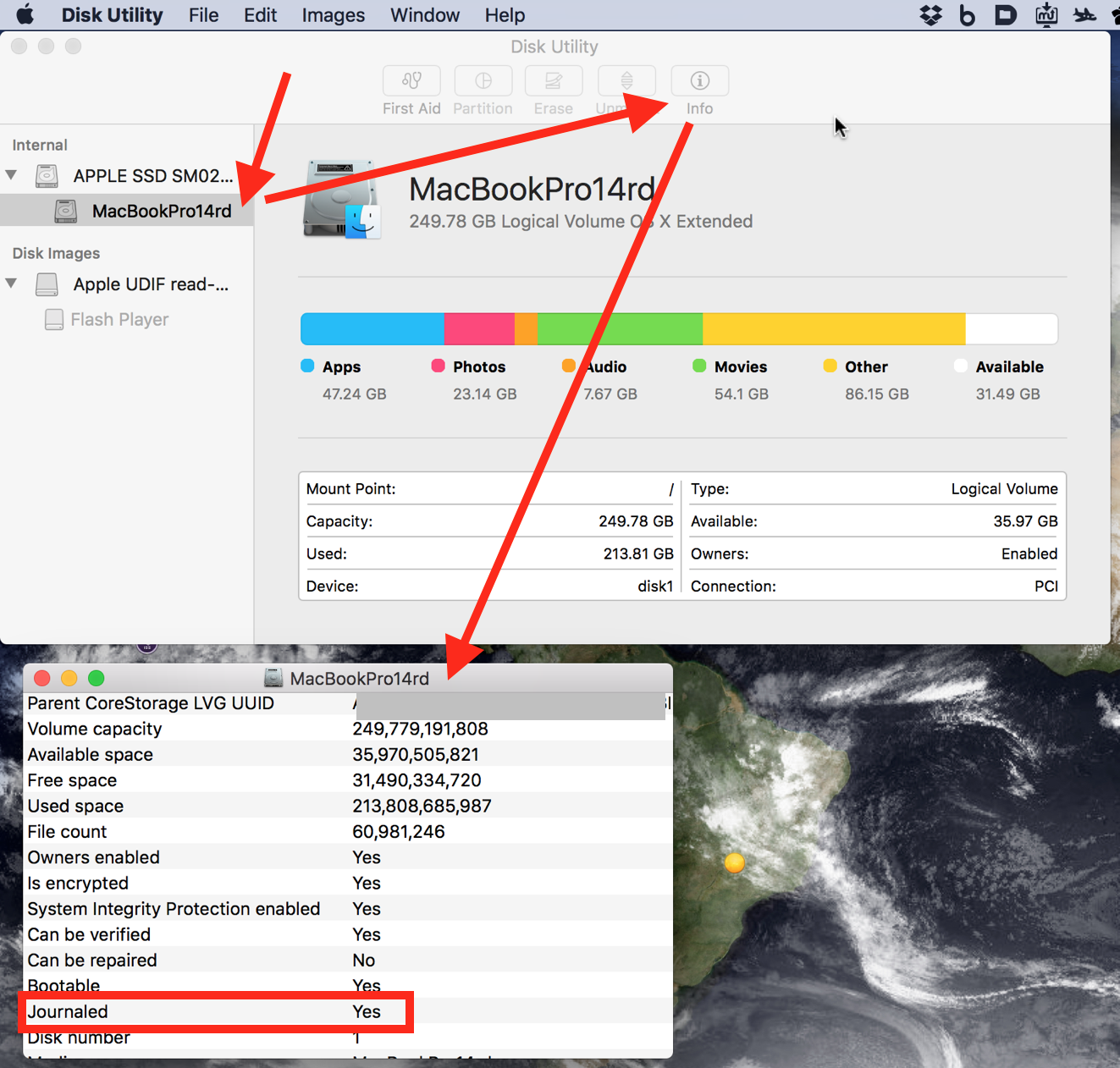Click the Flash Player volume icon
The image size is (1120, 1068).
(x=54, y=319)
